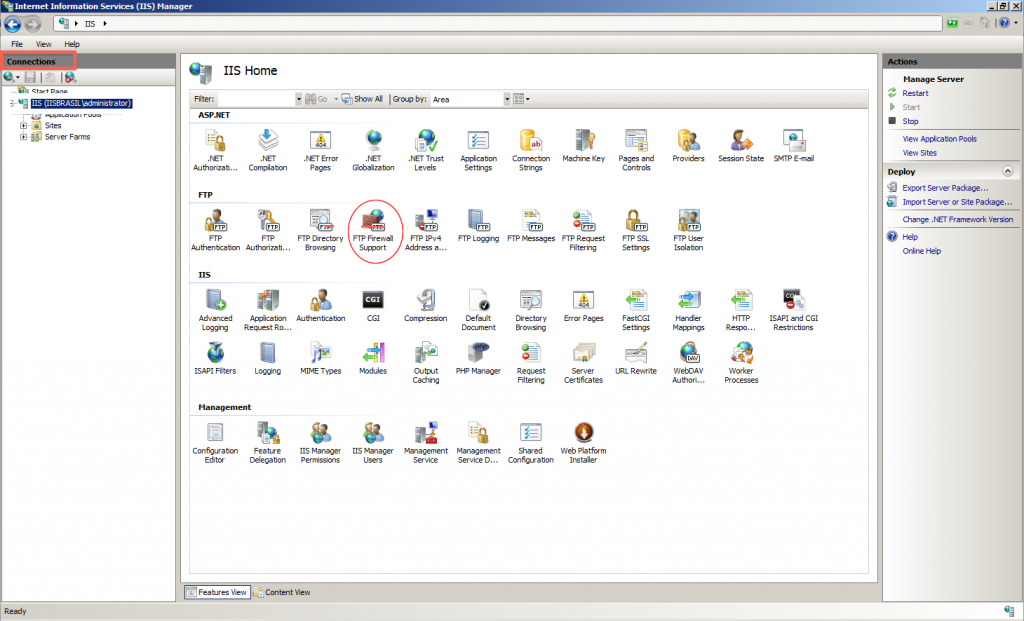
Task: Open Modules feature
Action: [373, 358]
